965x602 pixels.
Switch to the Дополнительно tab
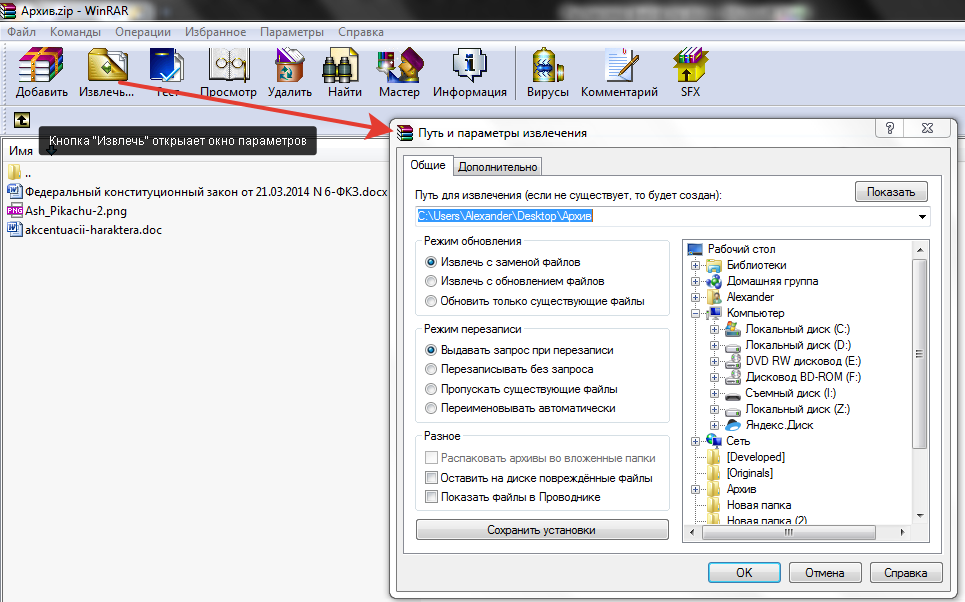pos(499,167)
